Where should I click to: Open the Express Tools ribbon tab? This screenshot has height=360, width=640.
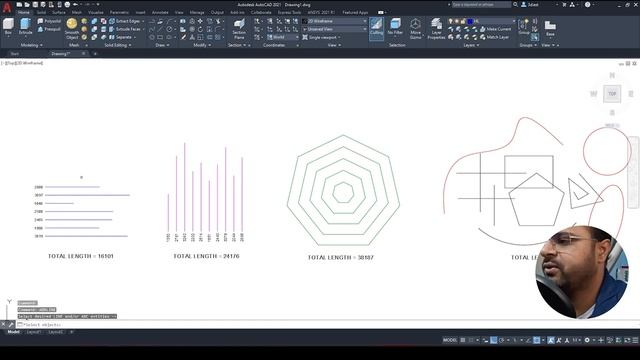(x=289, y=13)
